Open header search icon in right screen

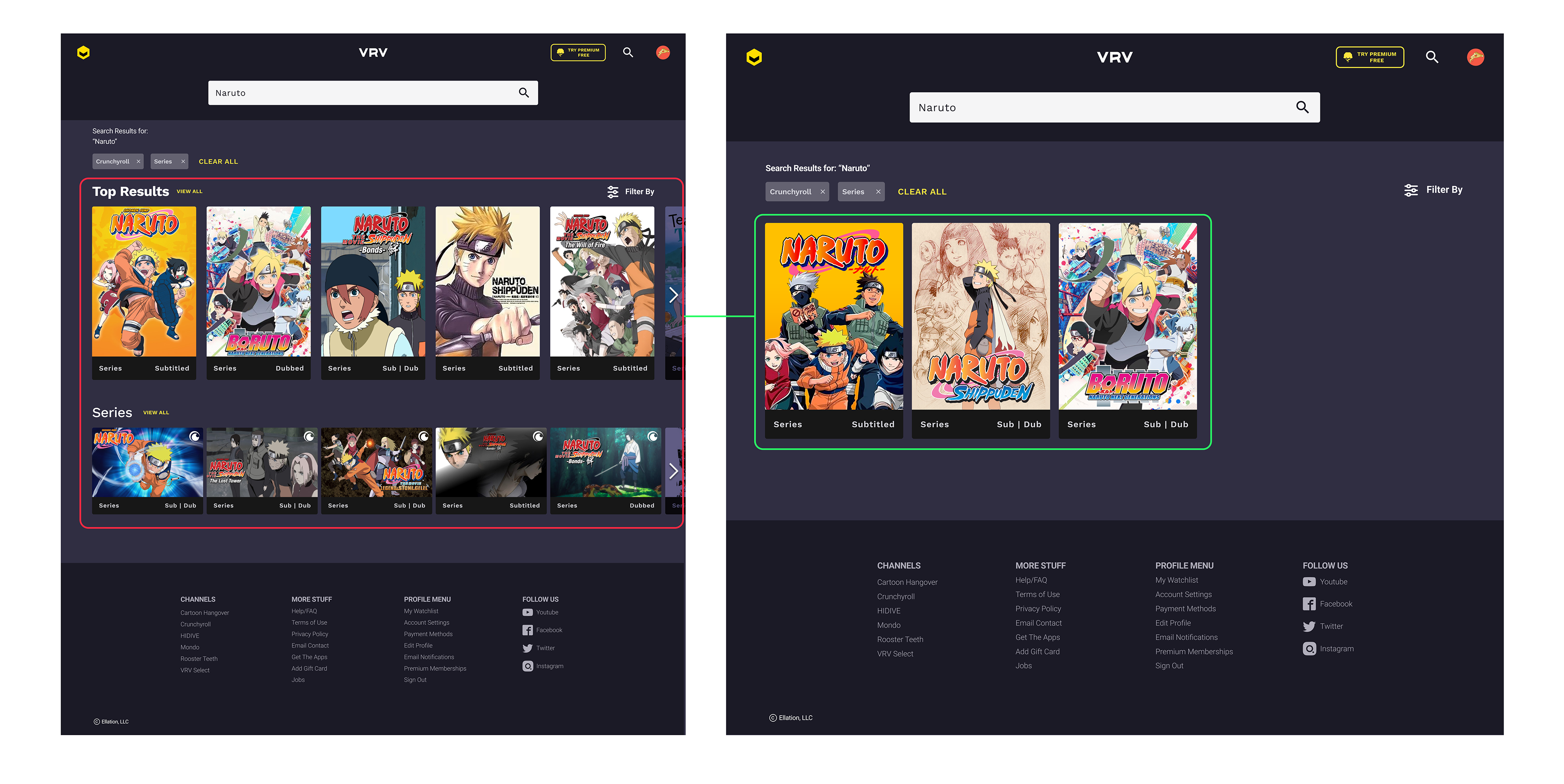[1432, 57]
